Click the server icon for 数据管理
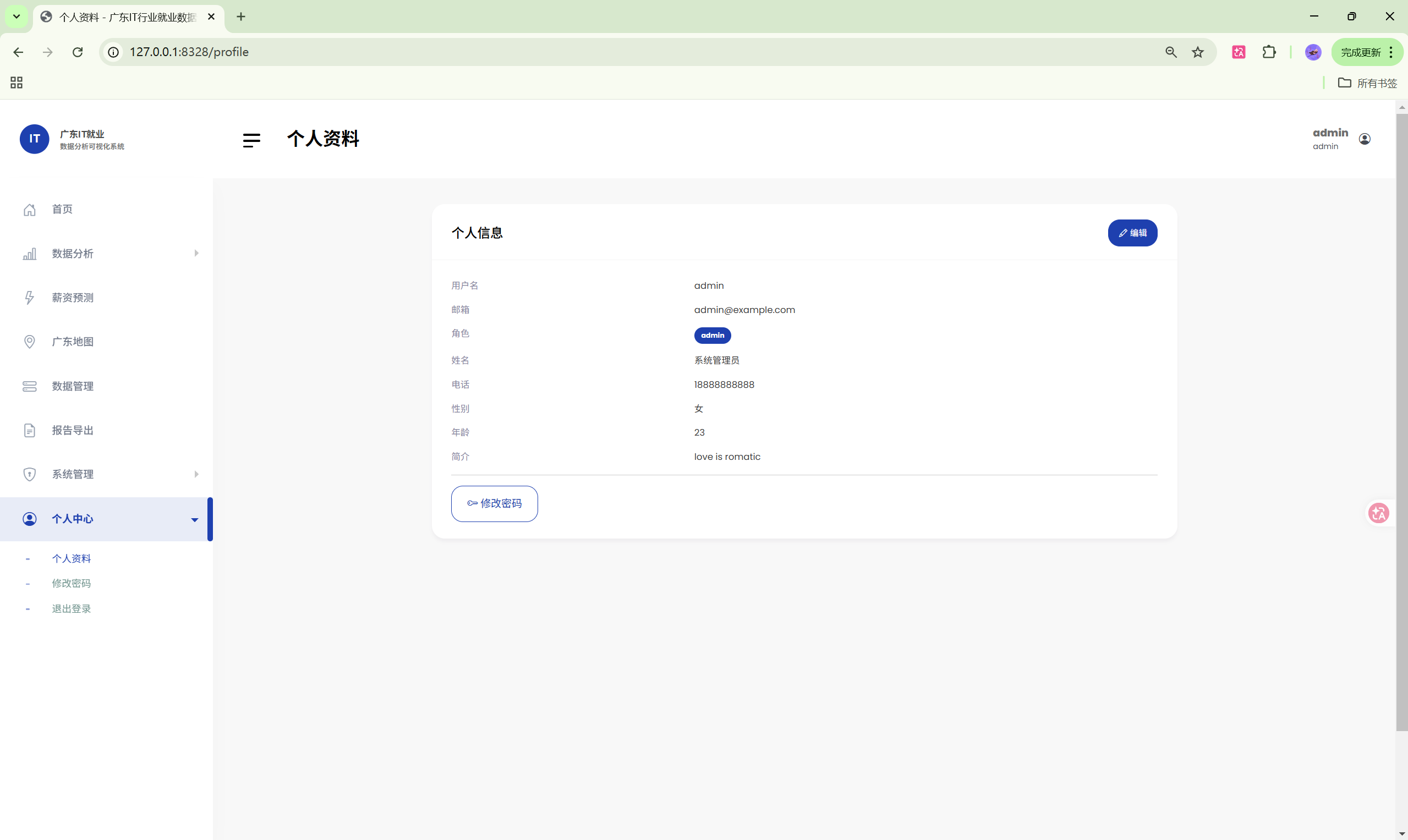Viewport: 1408px width, 840px height. point(30,386)
